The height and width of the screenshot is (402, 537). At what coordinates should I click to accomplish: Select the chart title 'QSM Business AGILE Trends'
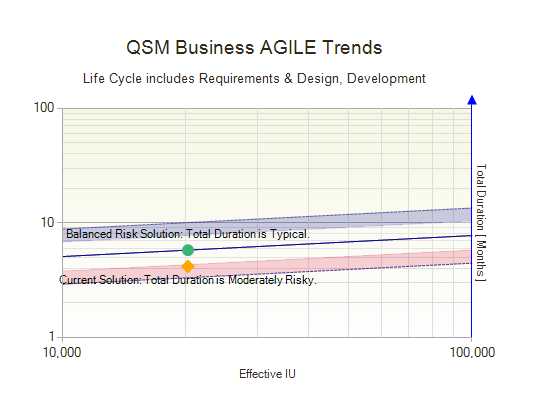click(254, 47)
